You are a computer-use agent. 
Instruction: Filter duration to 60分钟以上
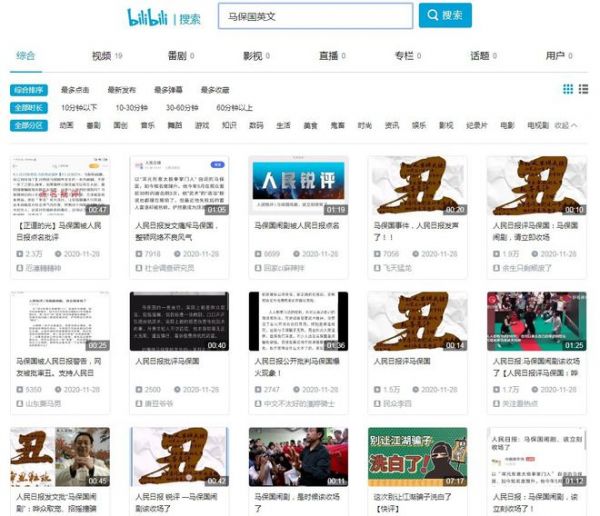tap(236, 107)
